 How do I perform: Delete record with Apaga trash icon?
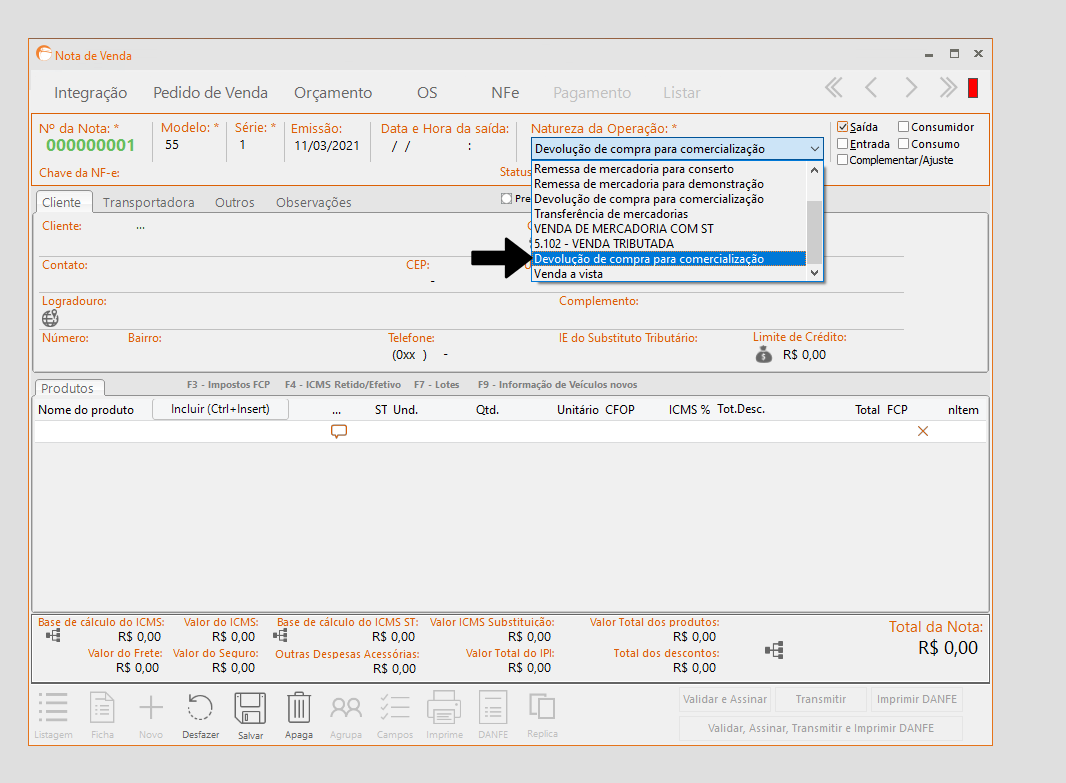click(298, 708)
